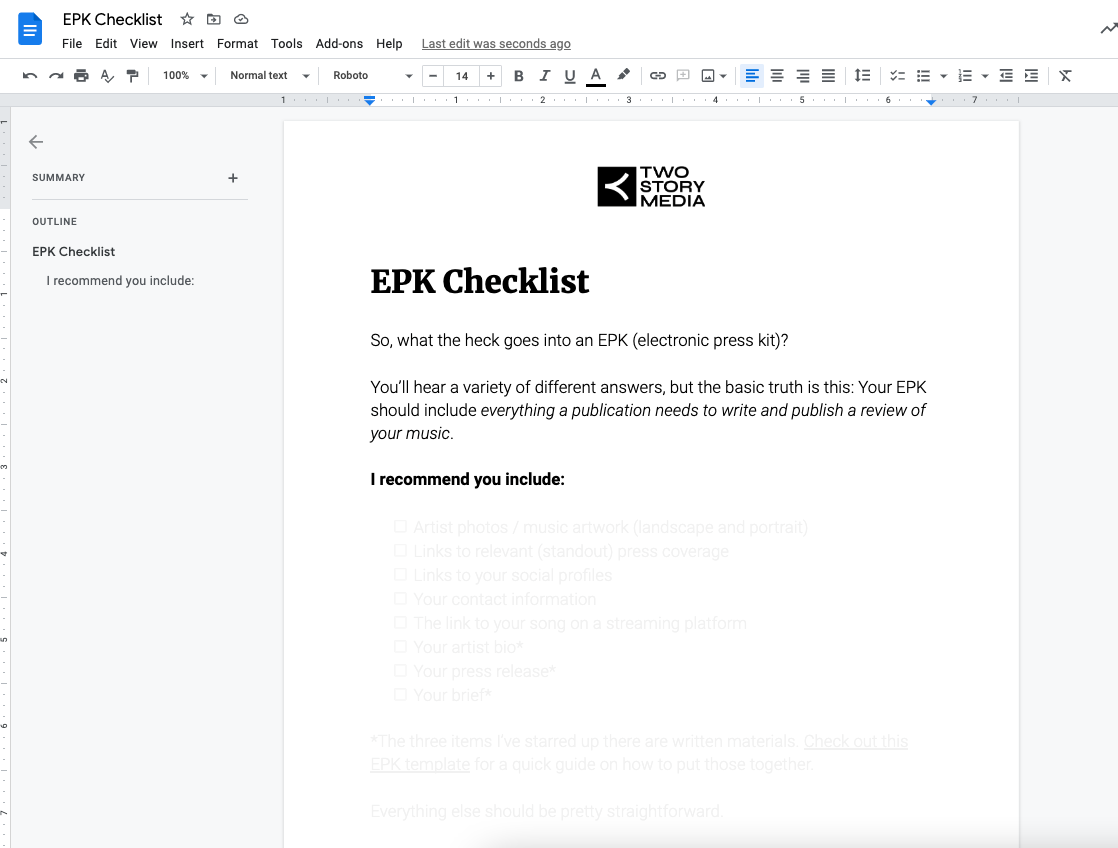Check the 'Your contact information' checkbox

point(400,599)
